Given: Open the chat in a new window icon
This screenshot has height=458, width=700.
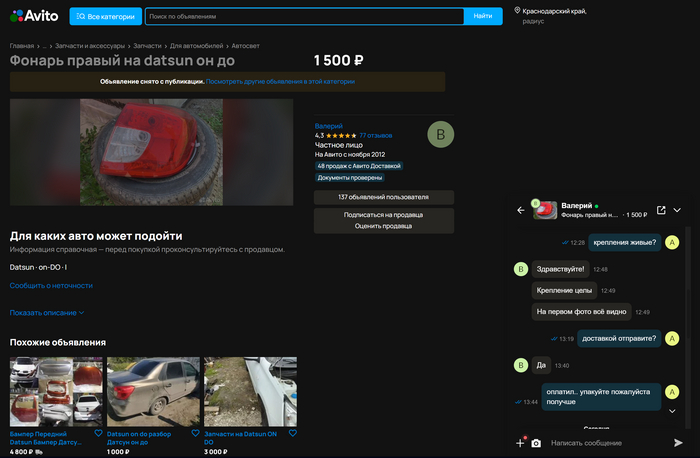Looking at the screenshot, I should (661, 210).
